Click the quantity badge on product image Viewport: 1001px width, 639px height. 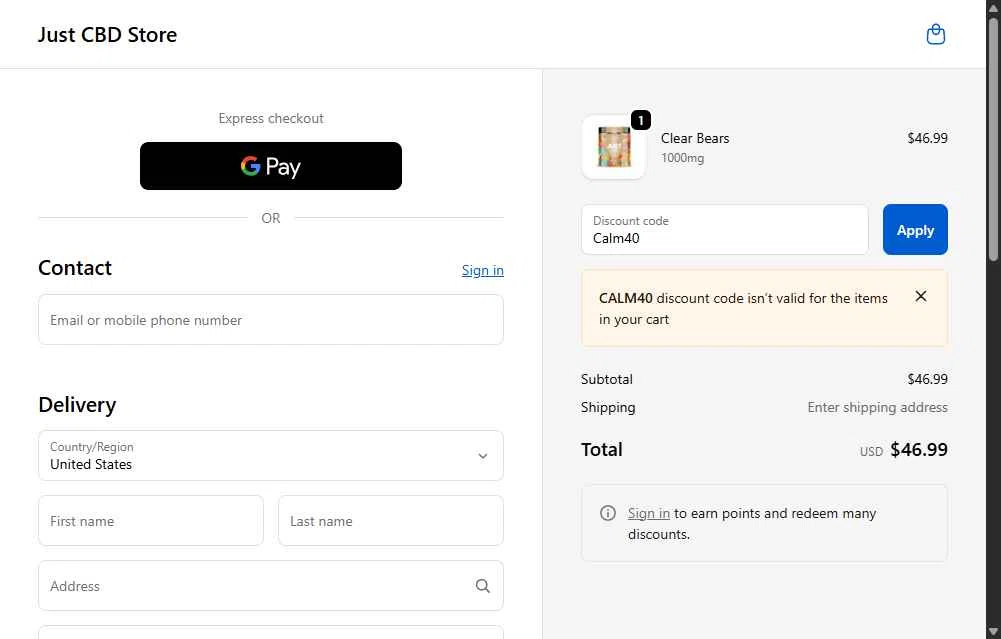pos(641,121)
